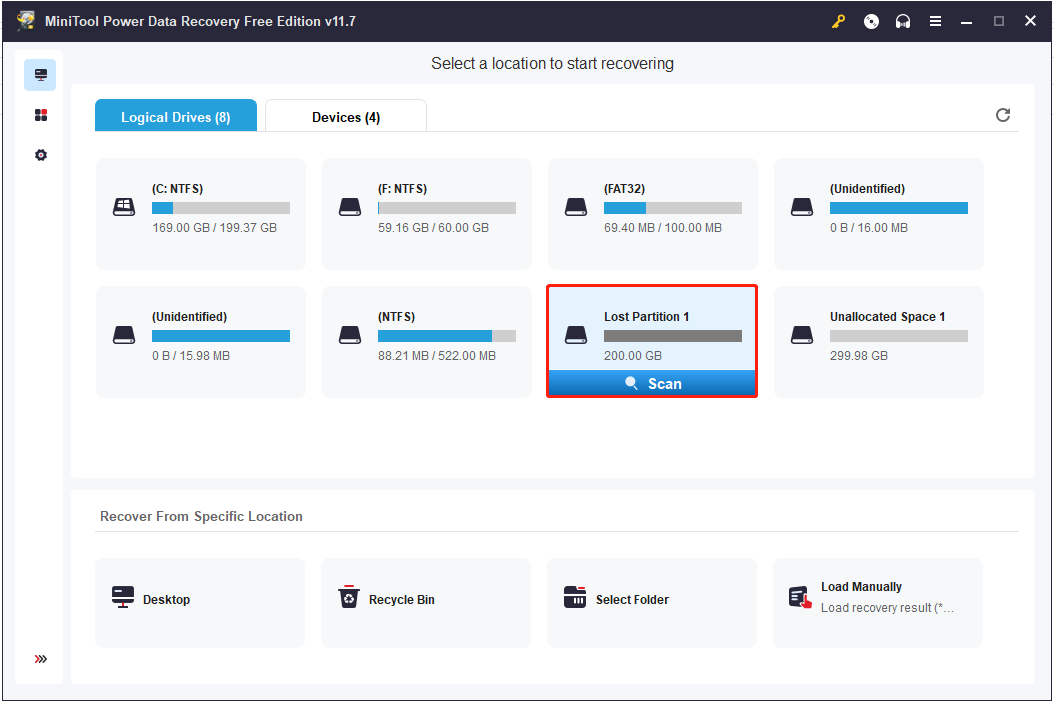This screenshot has width=1054, height=703.
Task: Click the capacity bar of the C: drive
Action: tap(220, 207)
